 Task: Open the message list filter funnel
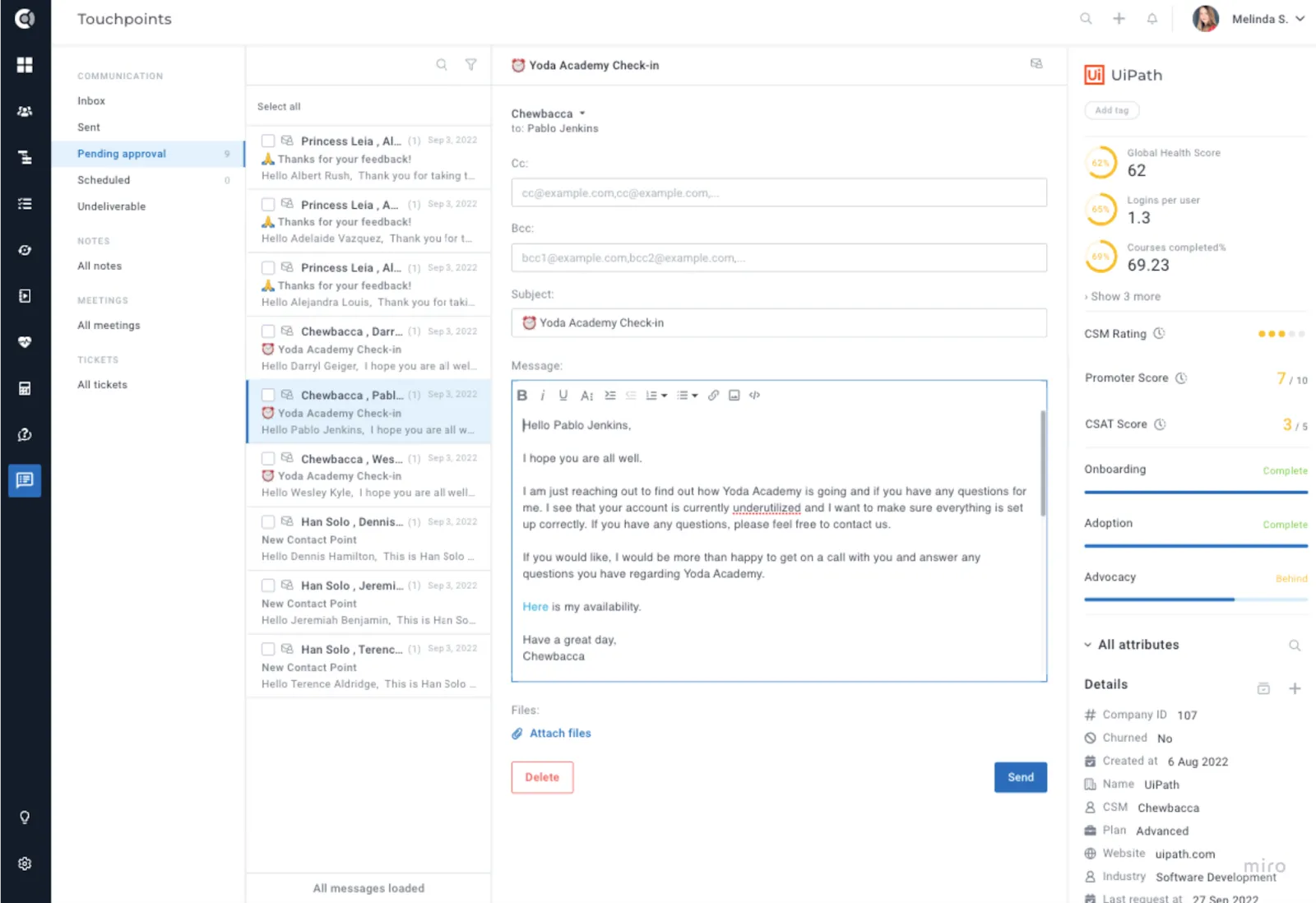(x=470, y=64)
